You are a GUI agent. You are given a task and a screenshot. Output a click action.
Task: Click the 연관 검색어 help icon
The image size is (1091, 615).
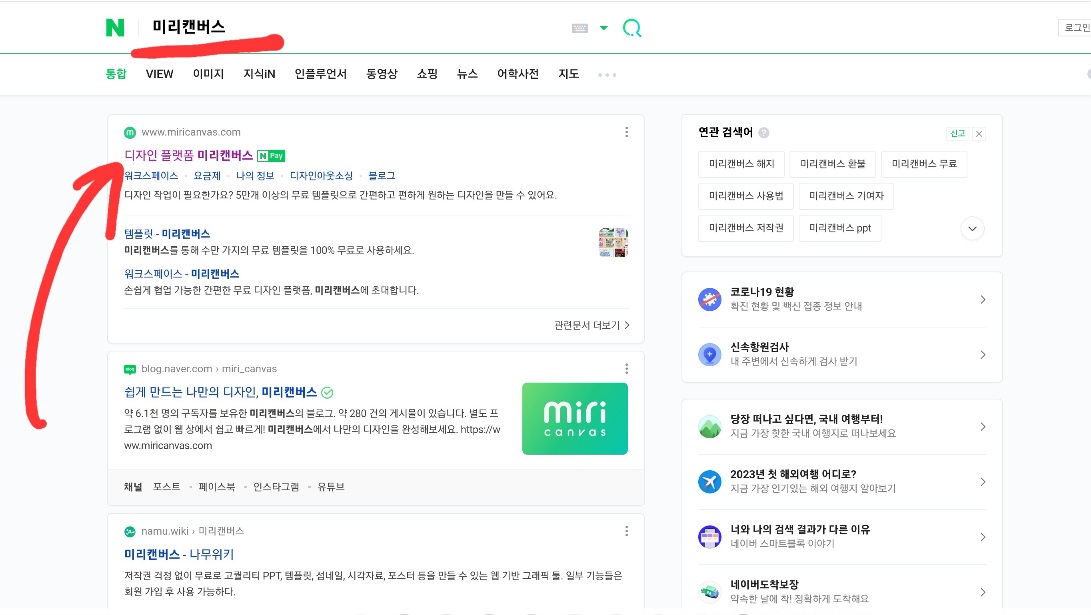[763, 133]
